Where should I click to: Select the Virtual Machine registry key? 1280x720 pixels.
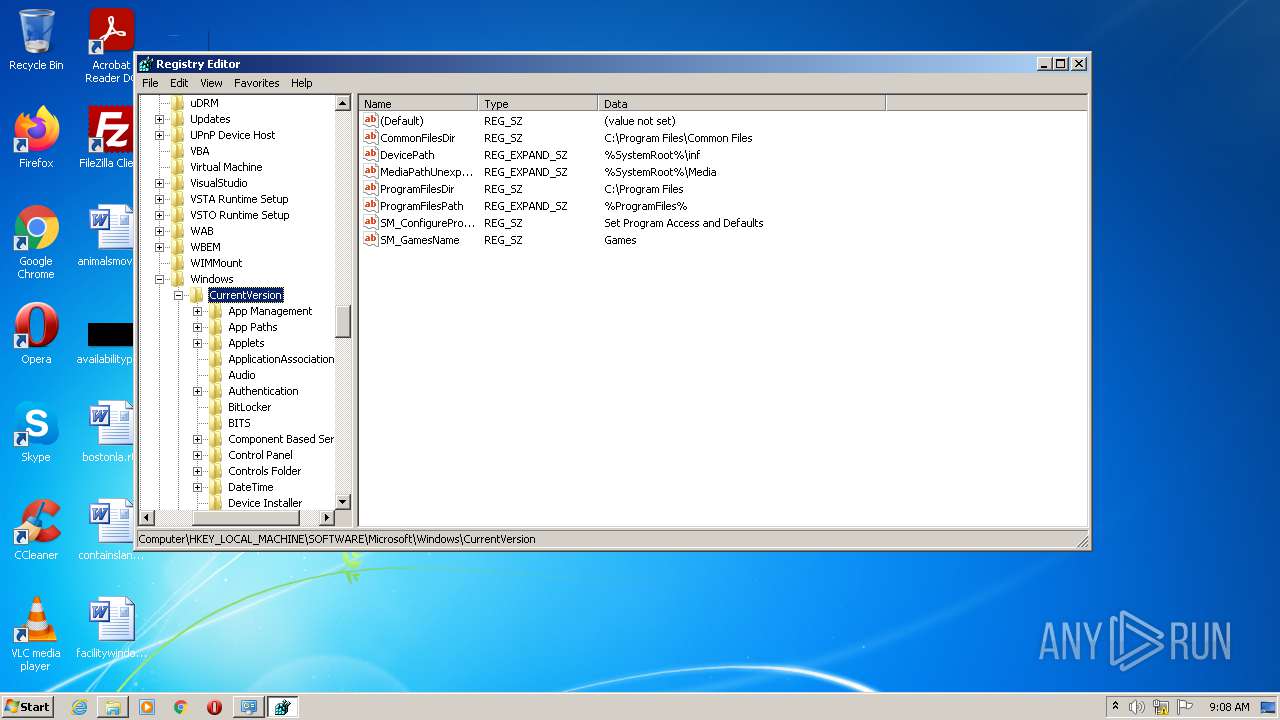pos(226,167)
